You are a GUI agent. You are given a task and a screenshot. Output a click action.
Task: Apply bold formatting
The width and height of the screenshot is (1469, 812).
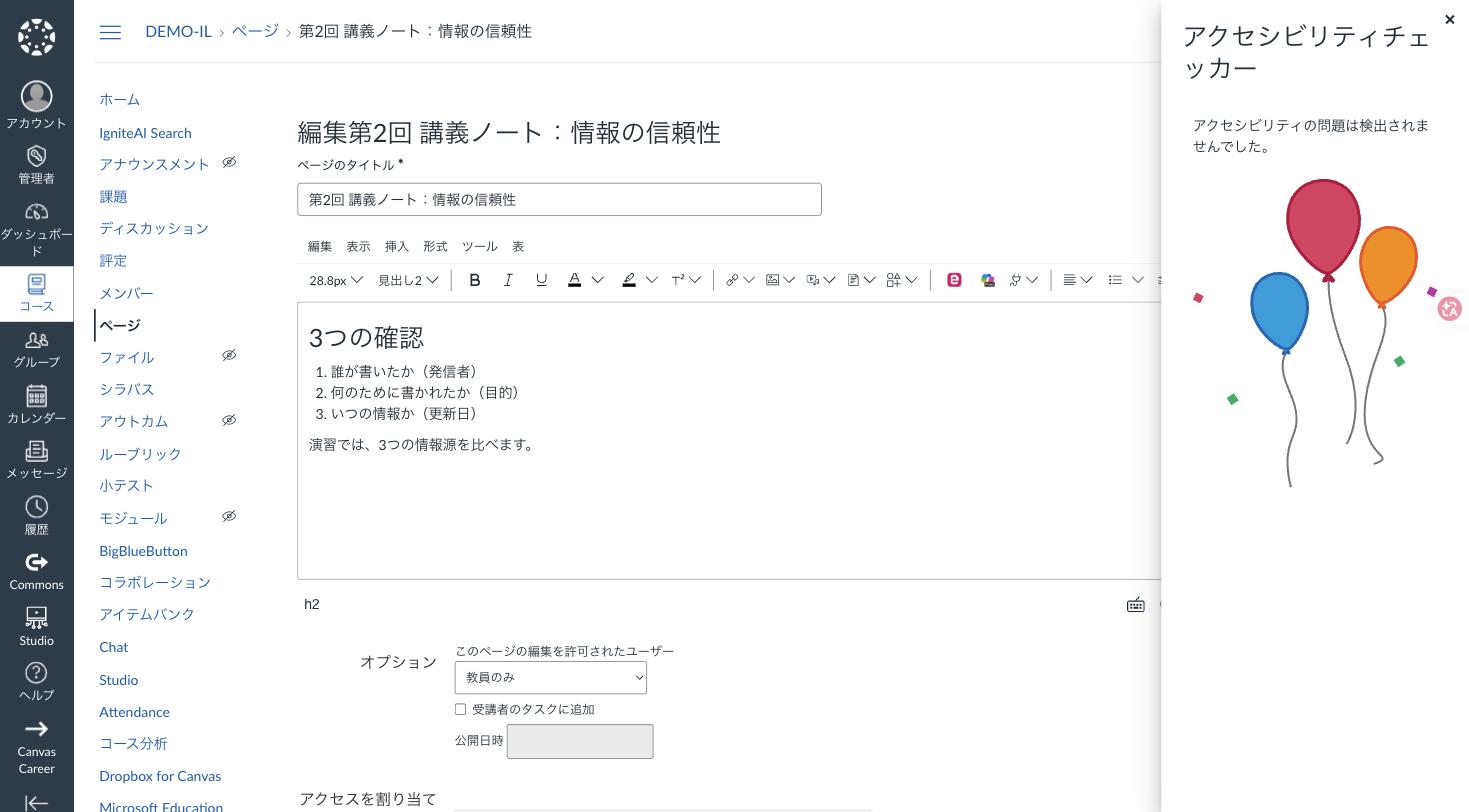475,280
